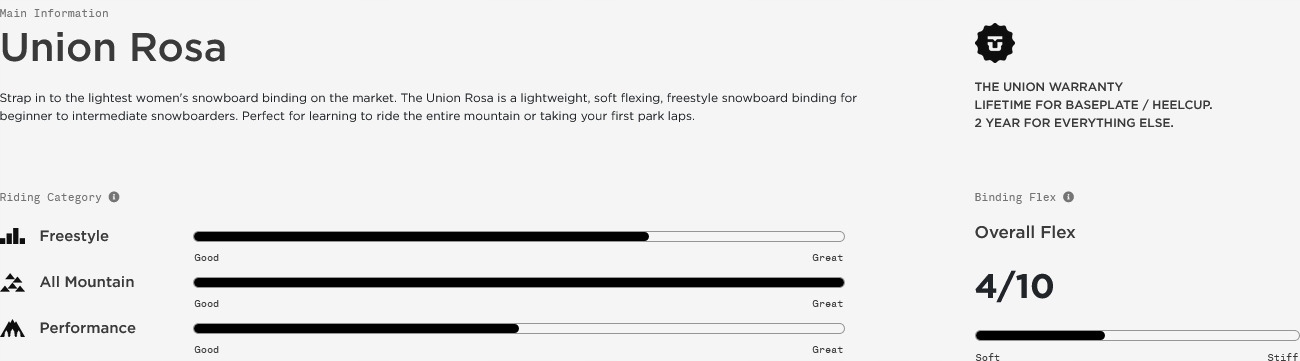Click the Union Rosa title
Viewport: 1300px width, 361px height.
[x=113, y=47]
